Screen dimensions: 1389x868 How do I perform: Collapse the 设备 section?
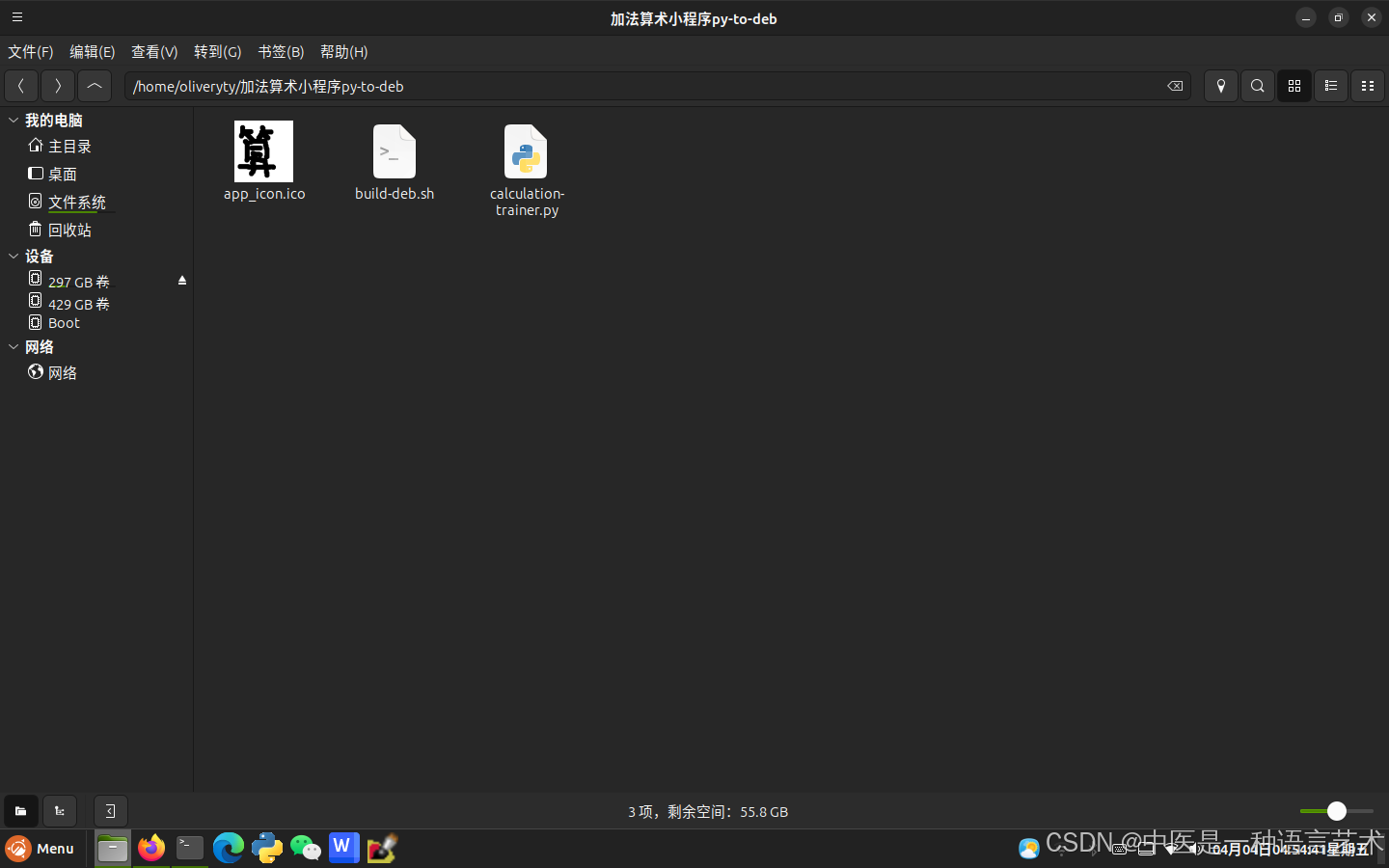pos(14,256)
